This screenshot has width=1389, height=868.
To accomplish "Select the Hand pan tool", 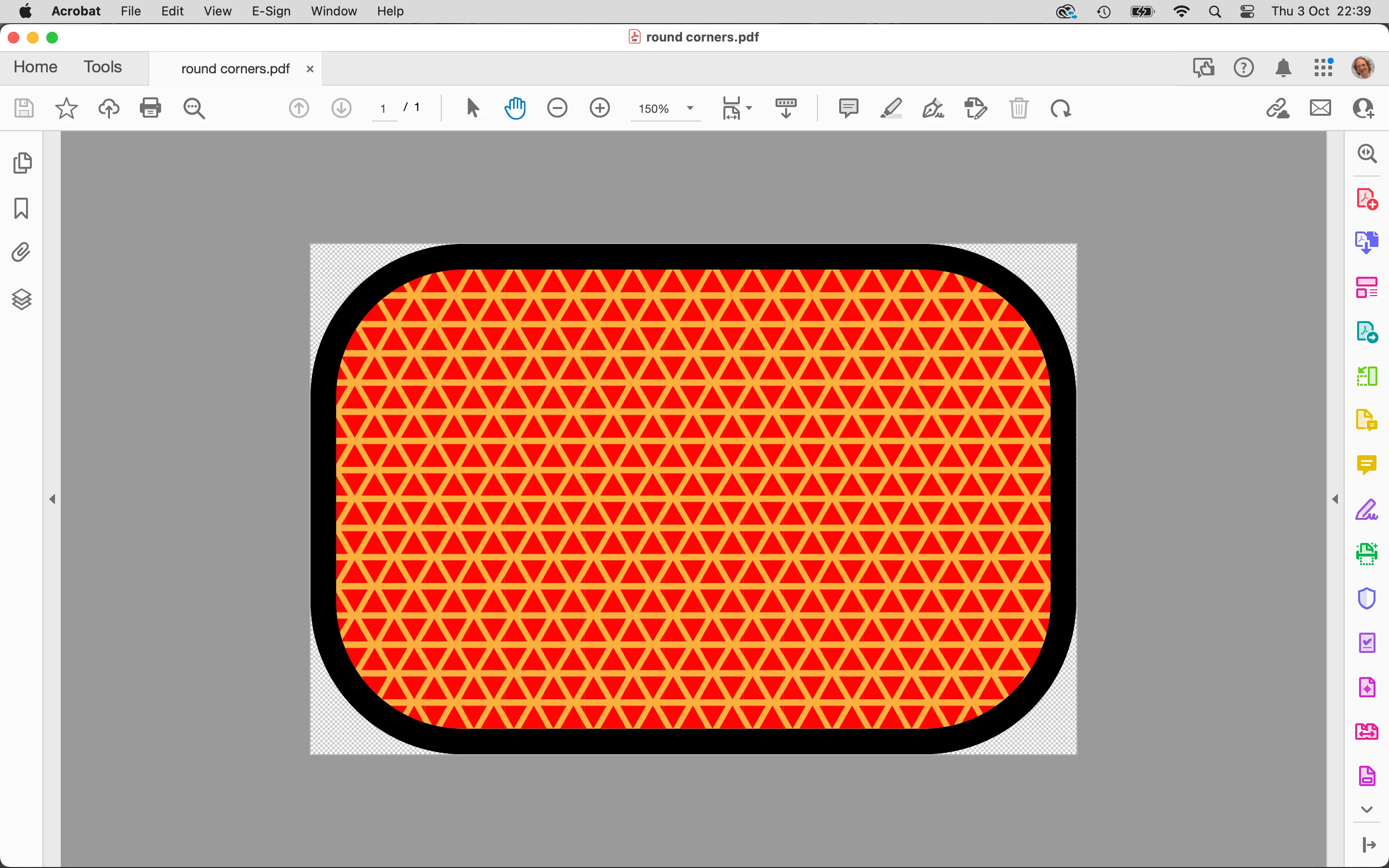I will click(515, 108).
